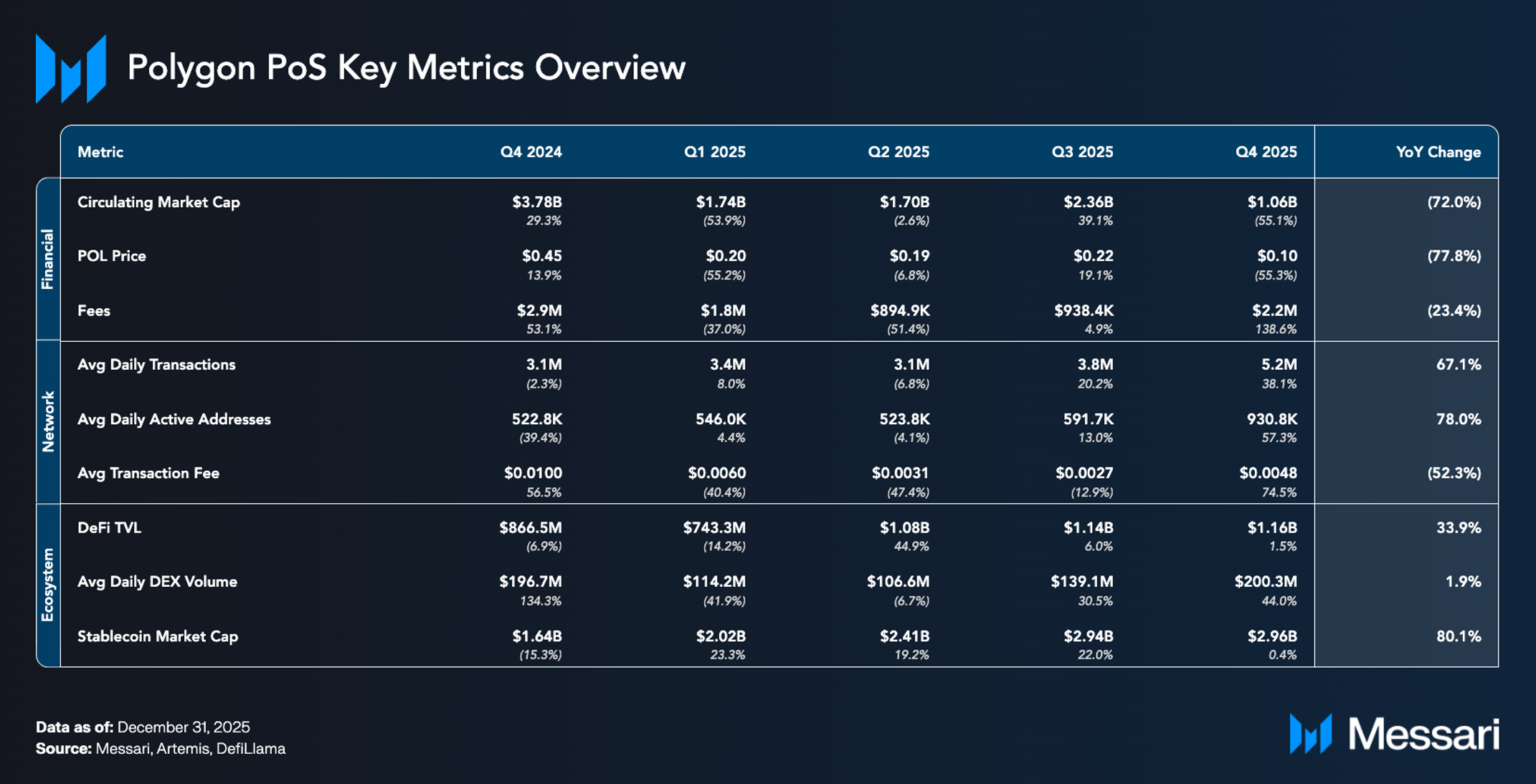Click the Q4 2024 column header
The width and height of the screenshot is (1536, 784).
coord(531,152)
